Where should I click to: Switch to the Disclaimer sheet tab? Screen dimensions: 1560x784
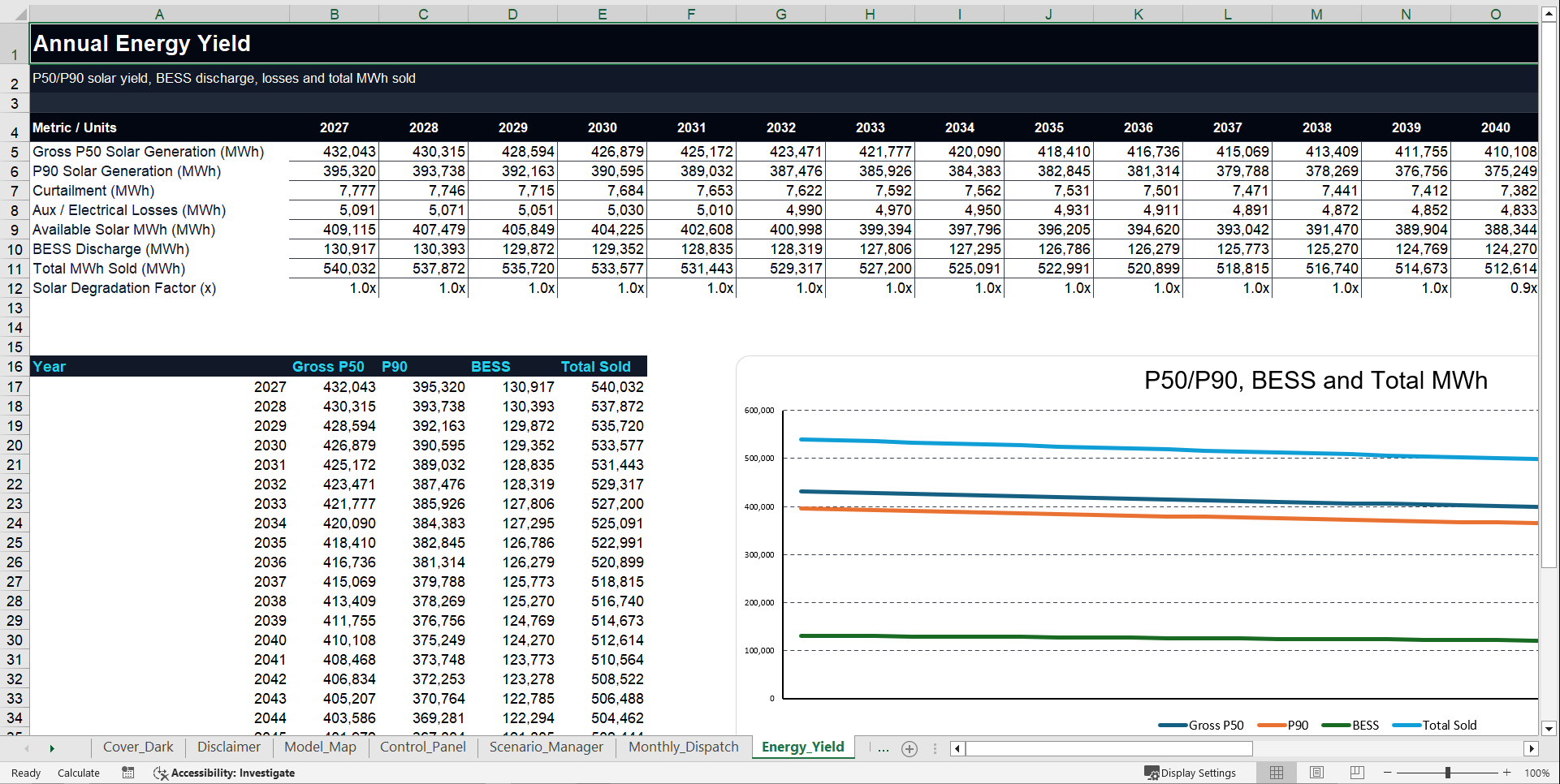(x=229, y=747)
